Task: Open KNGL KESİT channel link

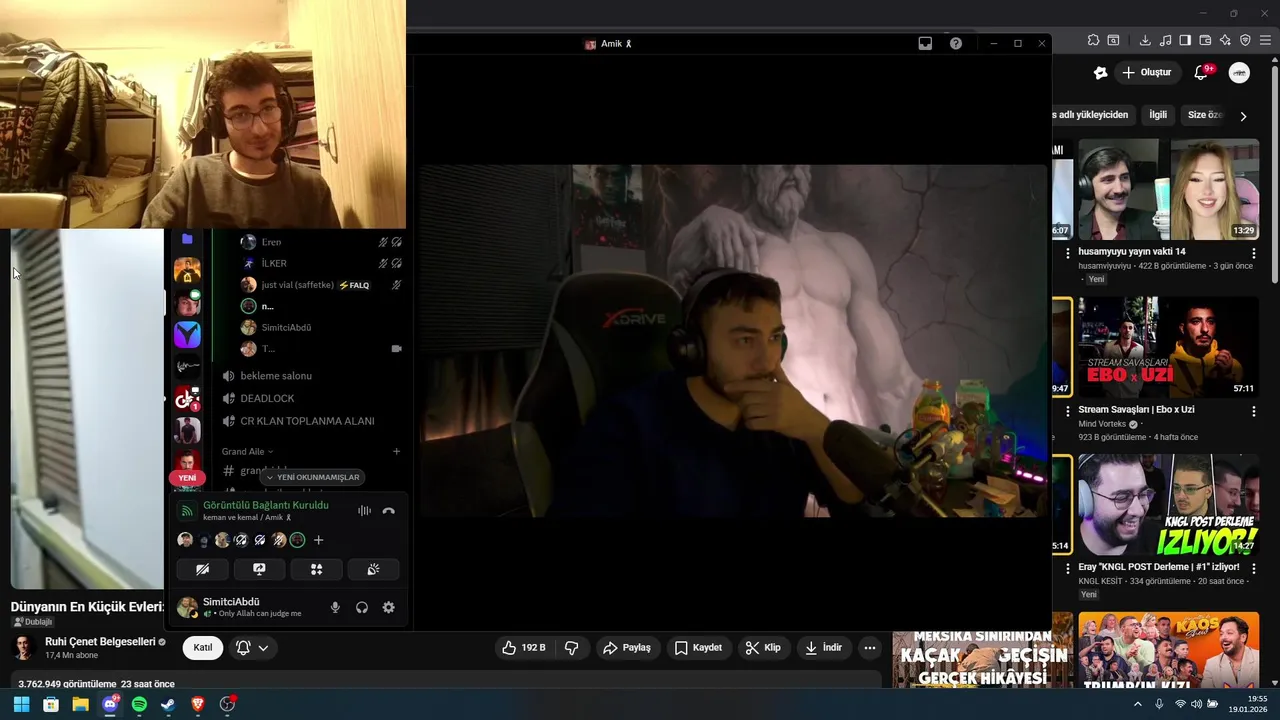Action: [1100, 581]
